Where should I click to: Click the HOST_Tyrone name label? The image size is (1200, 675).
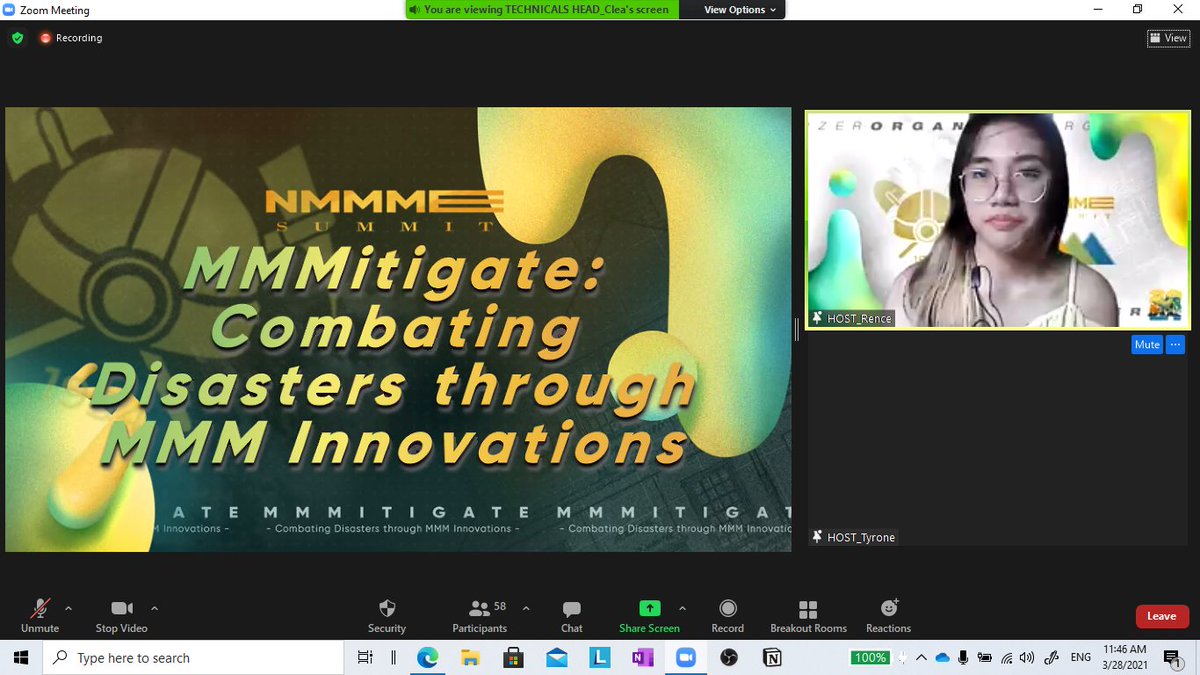coord(854,537)
